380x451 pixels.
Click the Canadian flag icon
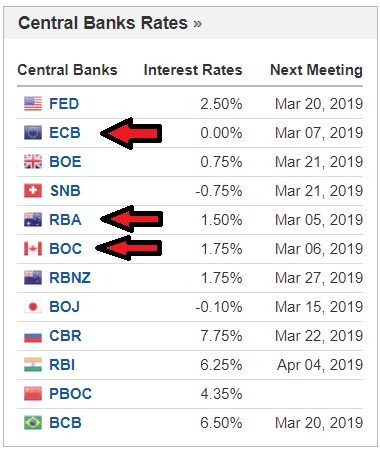click(33, 248)
